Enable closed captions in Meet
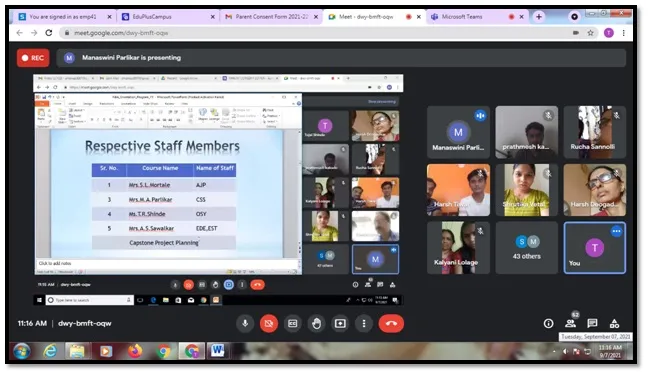Viewport: 648px width, 375px height. tap(293, 324)
